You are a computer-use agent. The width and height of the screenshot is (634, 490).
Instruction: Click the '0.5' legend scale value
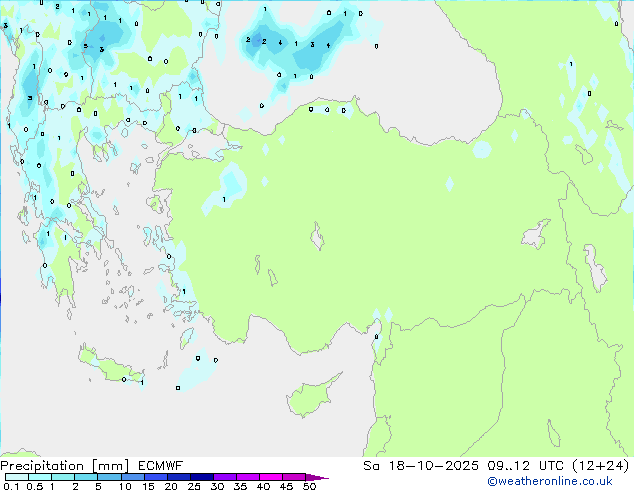click(x=34, y=486)
